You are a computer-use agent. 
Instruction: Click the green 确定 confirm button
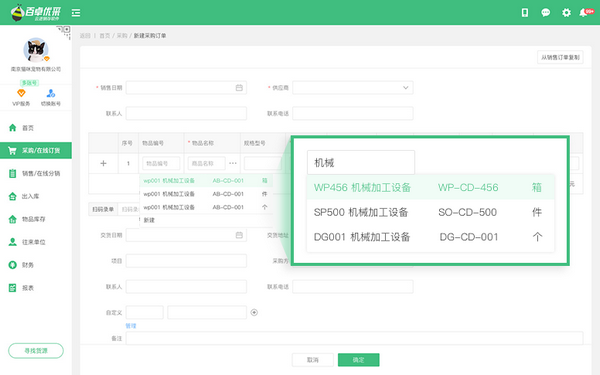click(359, 360)
